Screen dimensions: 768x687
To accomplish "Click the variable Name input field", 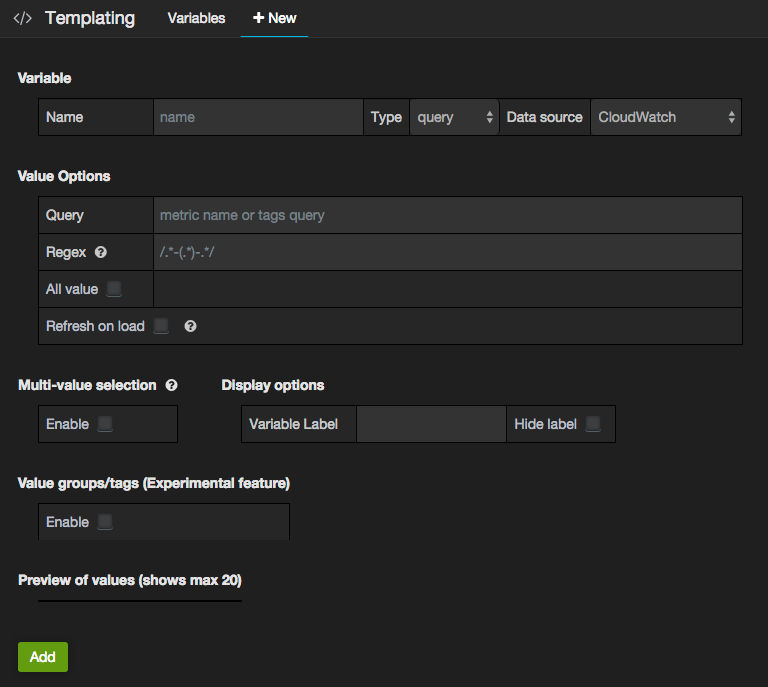I will coord(258,117).
